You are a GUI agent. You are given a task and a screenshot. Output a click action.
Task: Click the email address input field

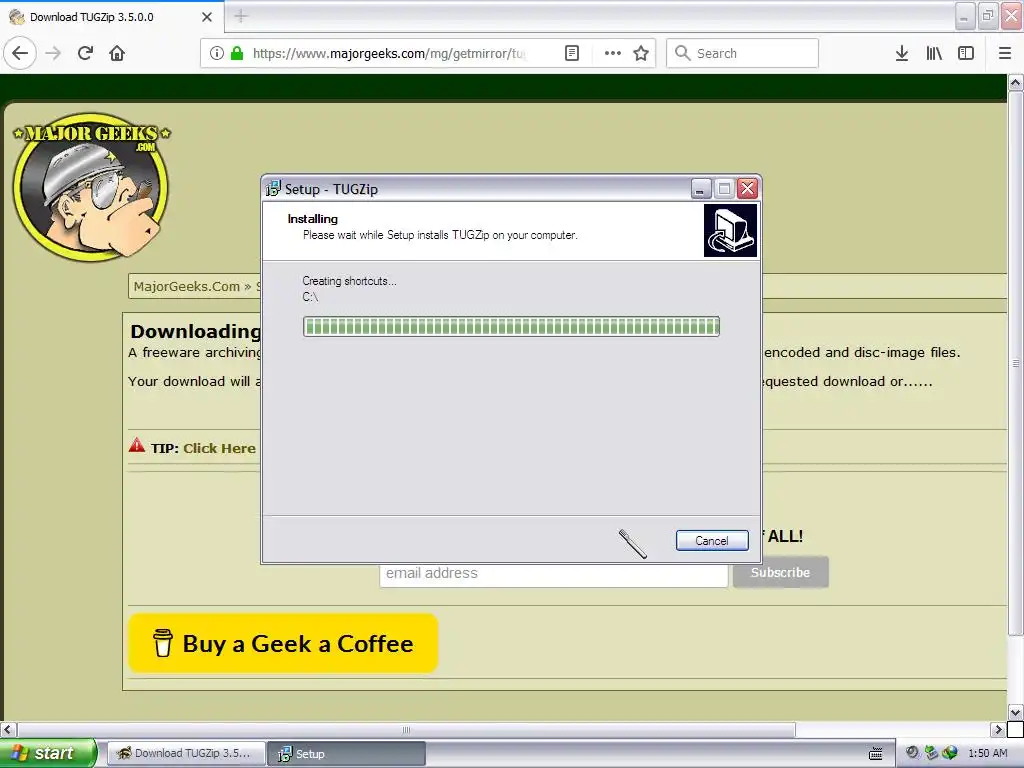tap(554, 573)
